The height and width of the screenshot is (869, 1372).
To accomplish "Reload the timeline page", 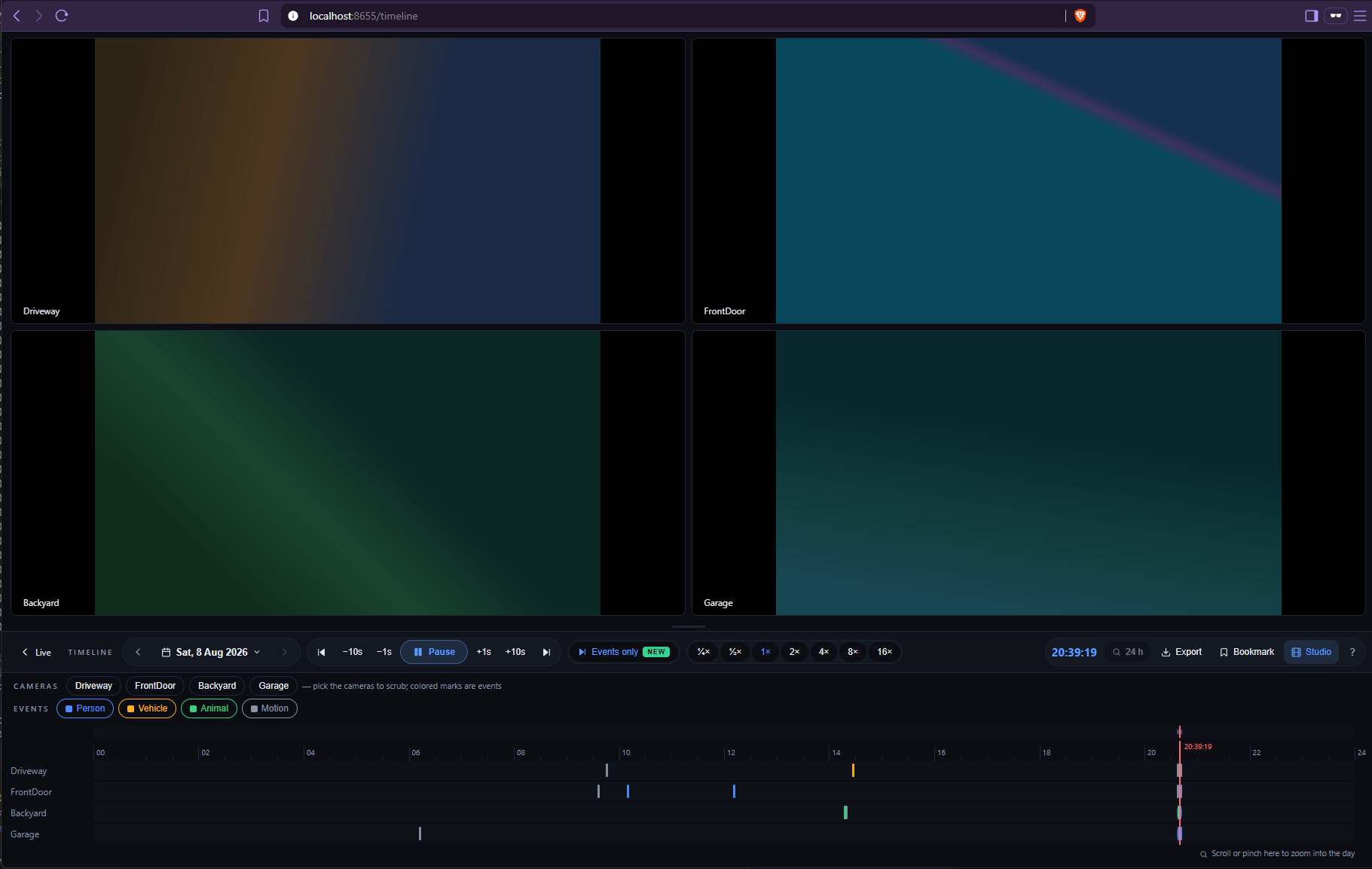I will [62, 16].
